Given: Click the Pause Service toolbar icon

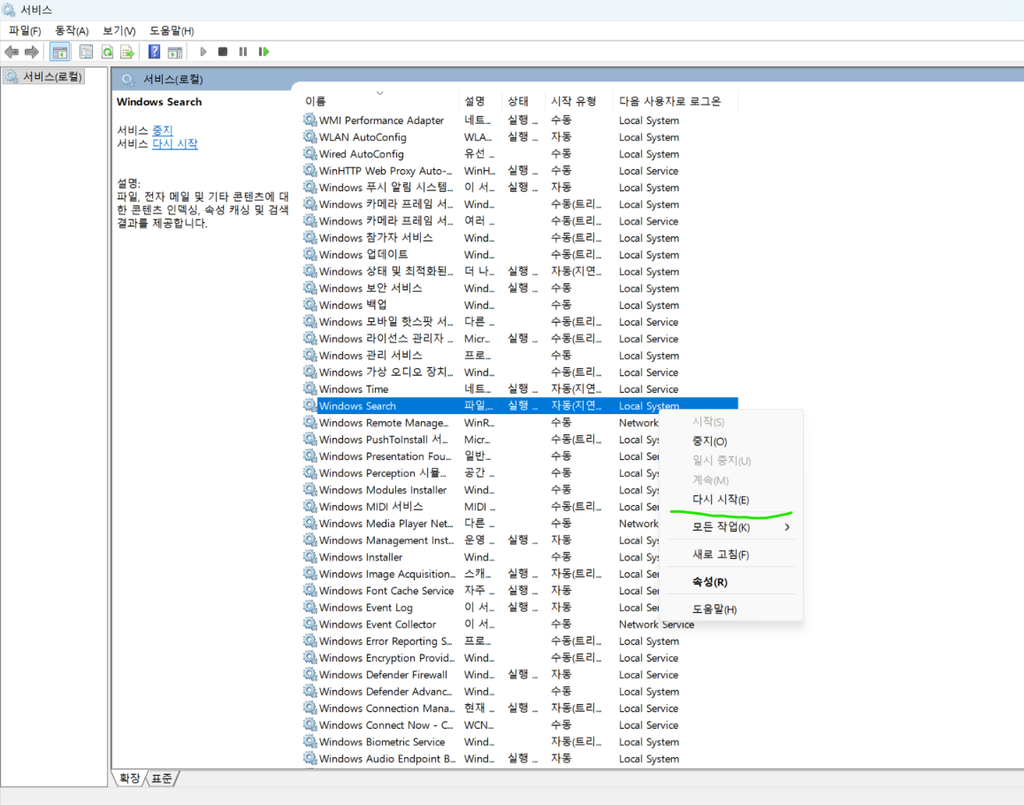Looking at the screenshot, I should (243, 52).
